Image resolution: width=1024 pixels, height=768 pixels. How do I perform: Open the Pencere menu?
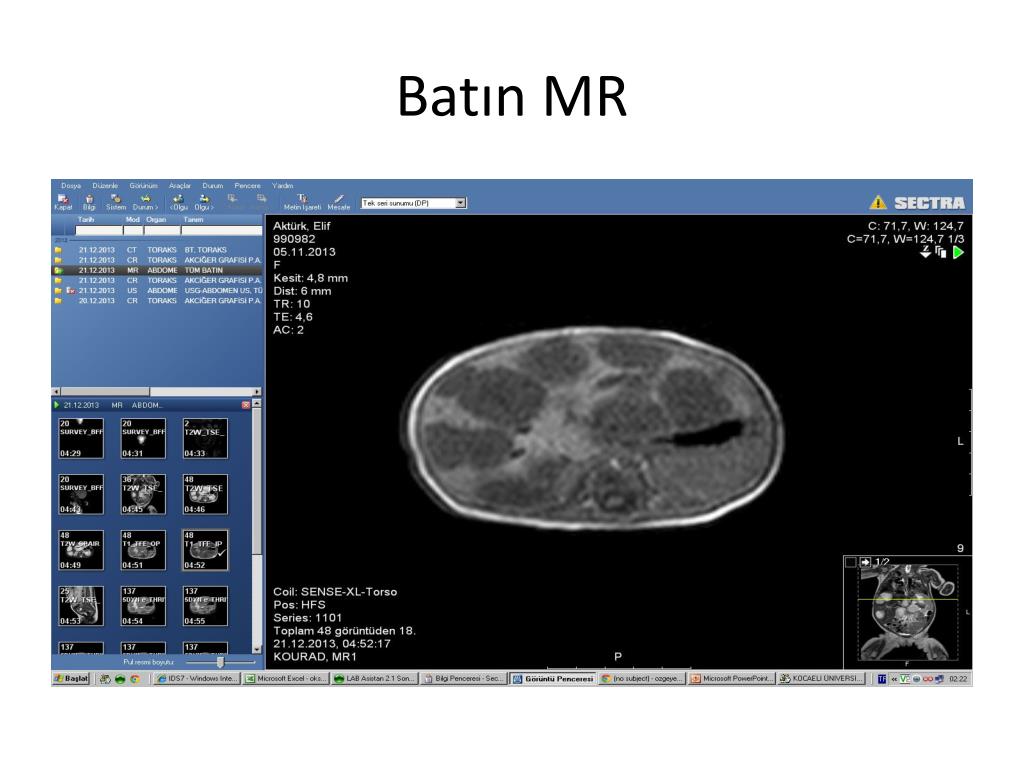click(248, 185)
